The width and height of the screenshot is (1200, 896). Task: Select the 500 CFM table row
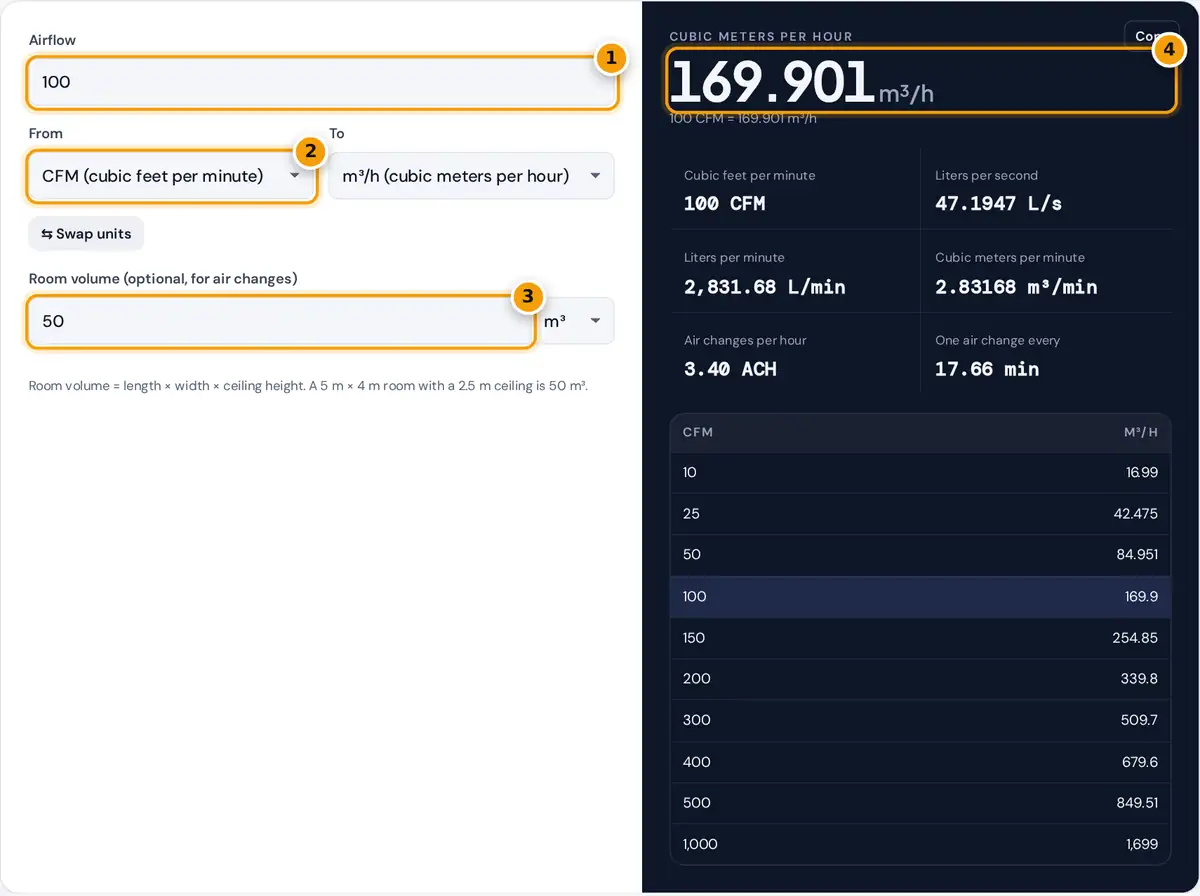point(920,803)
